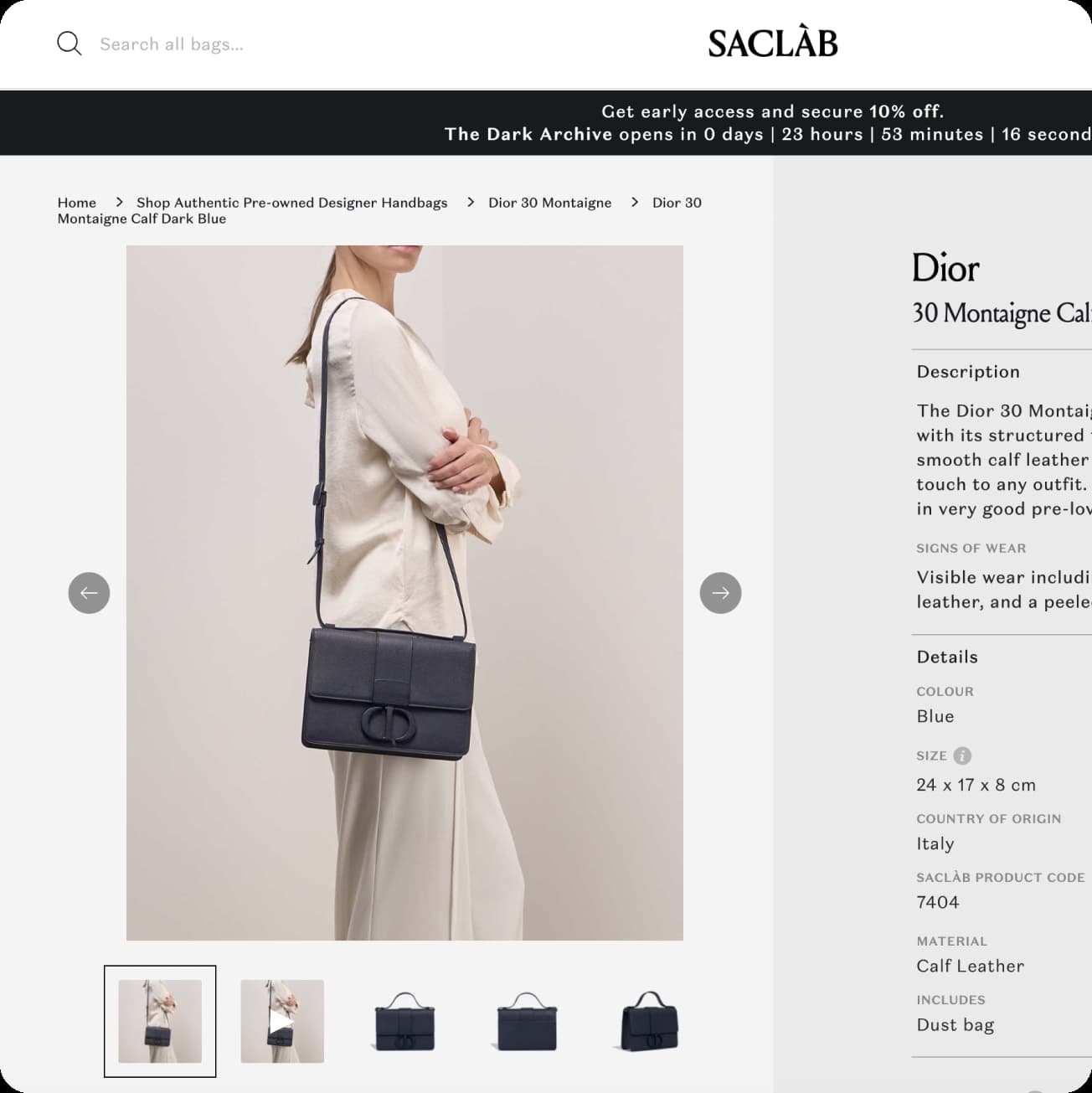Open Shop Authentic Pre-owned Designer Handbags breadcrumb

click(292, 203)
